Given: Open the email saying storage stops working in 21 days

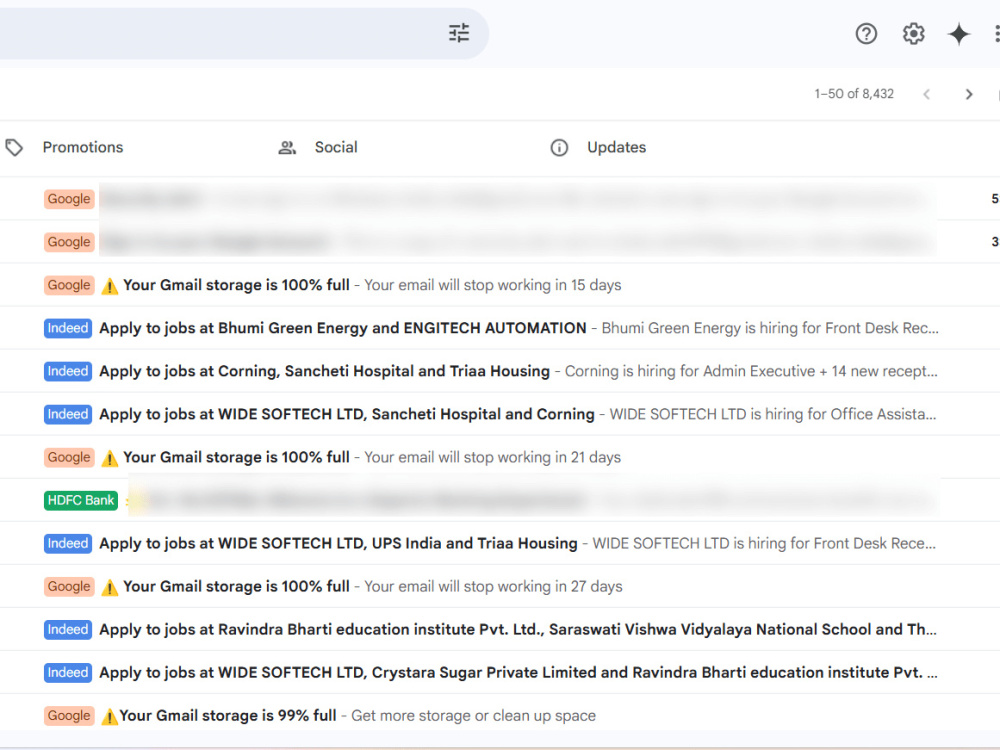Looking at the screenshot, I should [500, 457].
